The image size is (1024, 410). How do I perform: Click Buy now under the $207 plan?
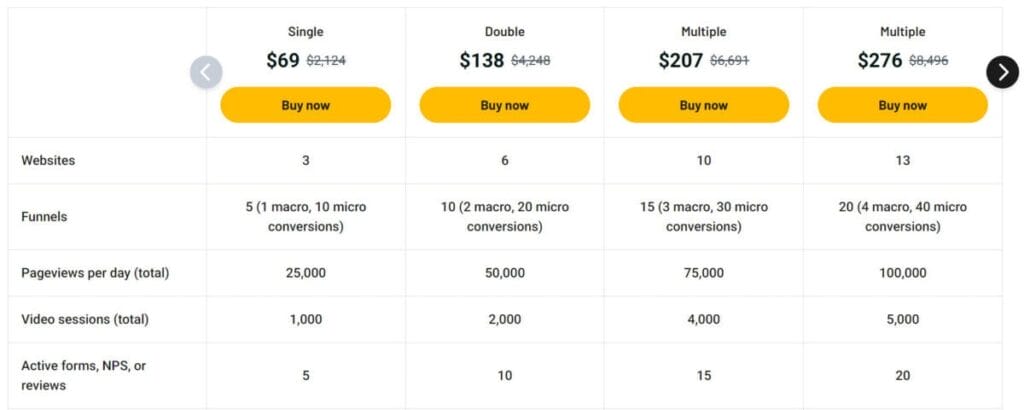click(703, 105)
